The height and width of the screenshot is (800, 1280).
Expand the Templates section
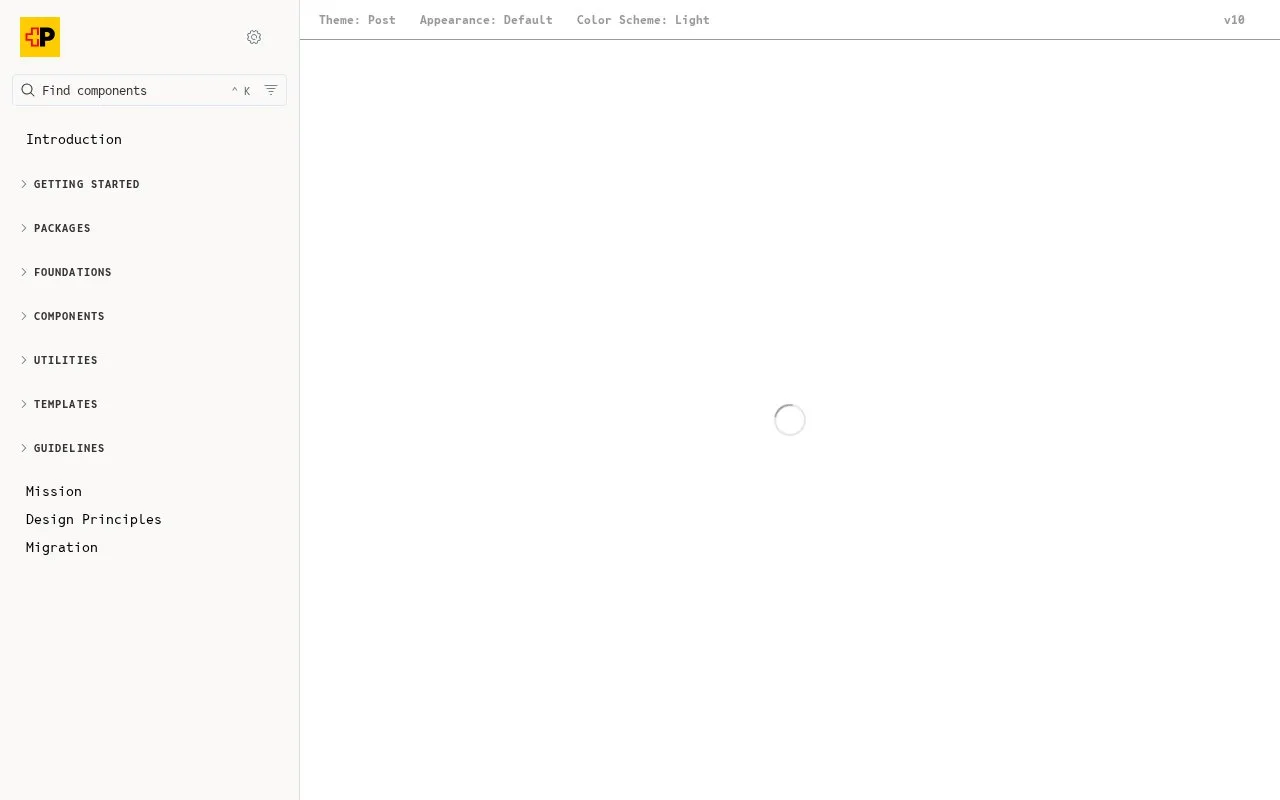pyautogui.click(x=59, y=404)
